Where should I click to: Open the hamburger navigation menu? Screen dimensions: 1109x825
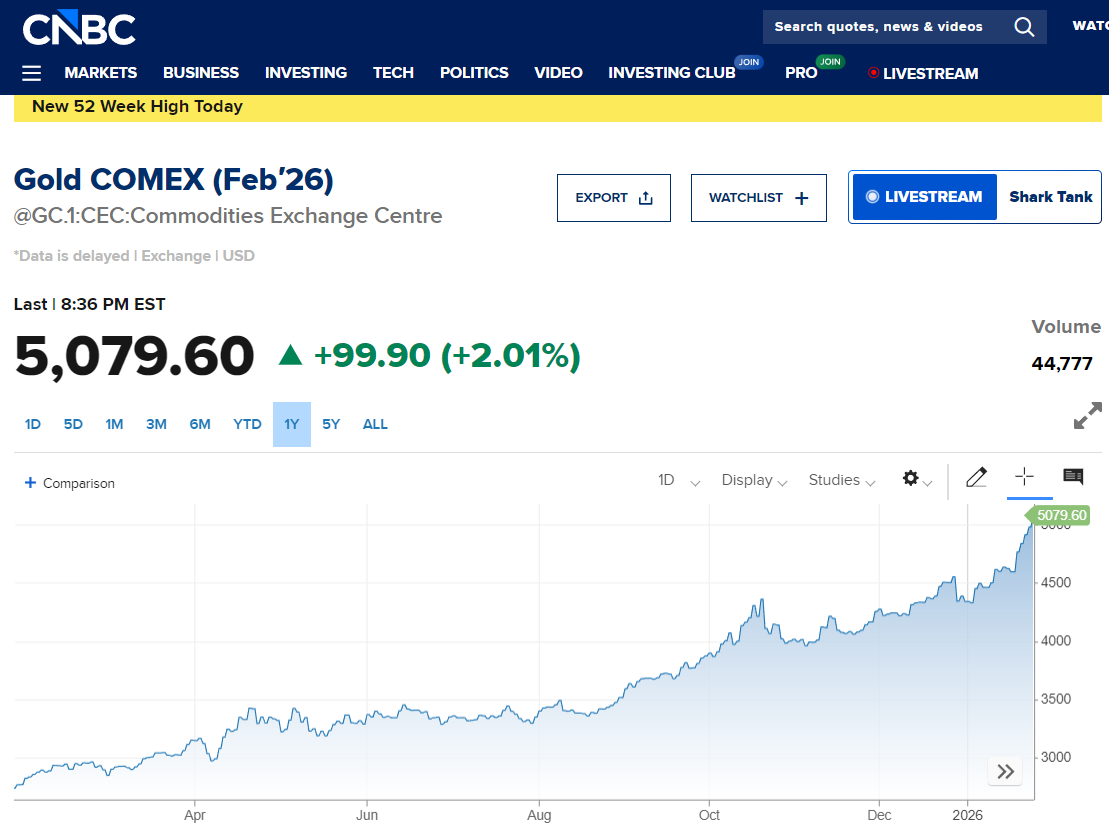pyautogui.click(x=32, y=73)
